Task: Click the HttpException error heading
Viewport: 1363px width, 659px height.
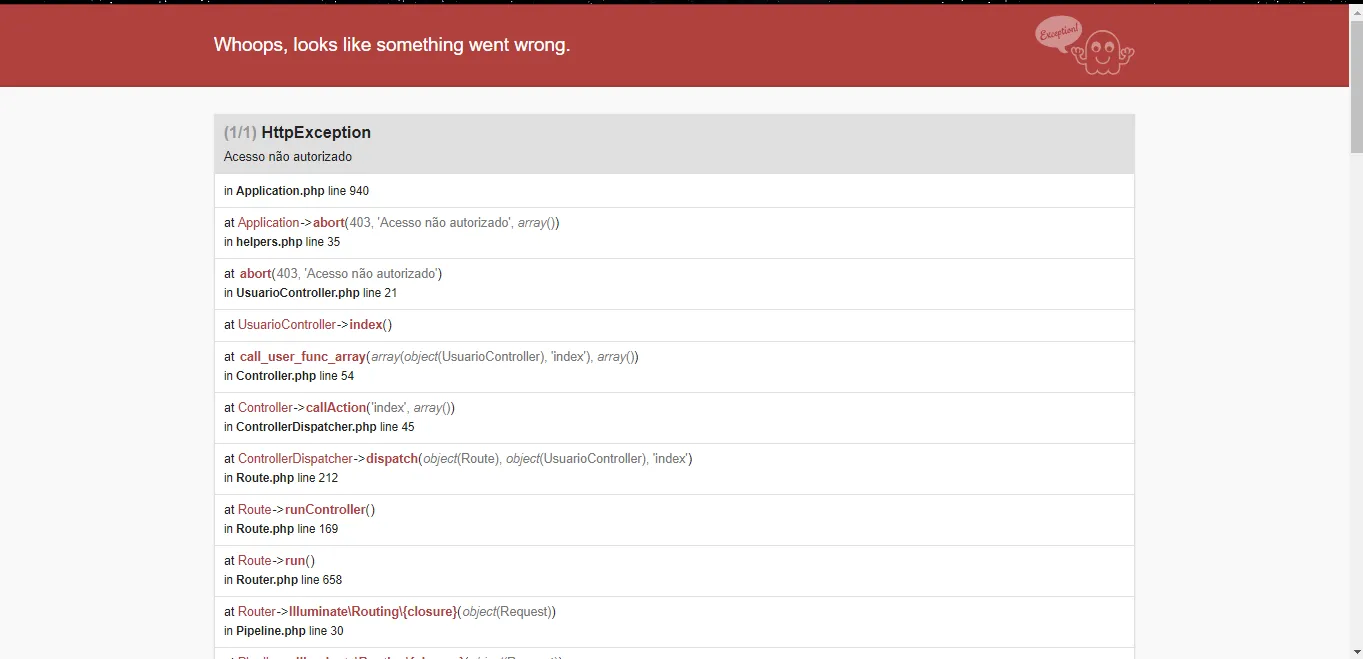Action: click(315, 132)
